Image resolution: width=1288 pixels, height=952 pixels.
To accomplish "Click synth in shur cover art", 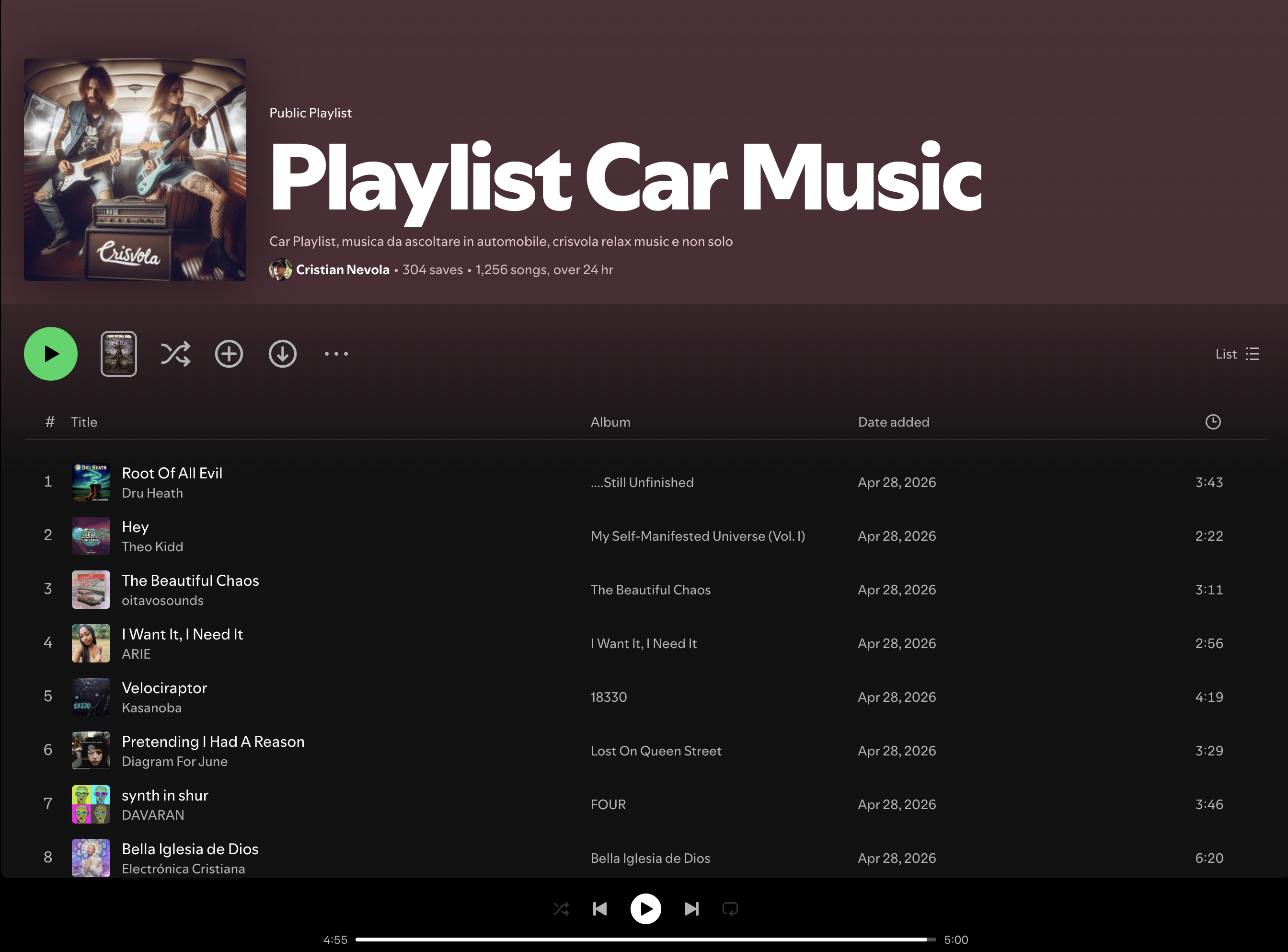I will tap(91, 804).
